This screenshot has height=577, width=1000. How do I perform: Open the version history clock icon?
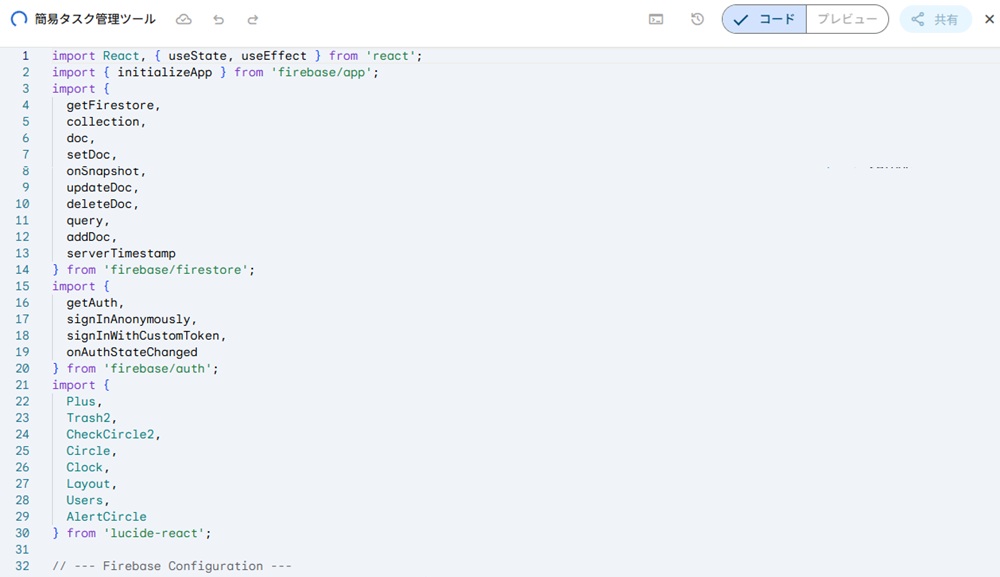coord(697,18)
